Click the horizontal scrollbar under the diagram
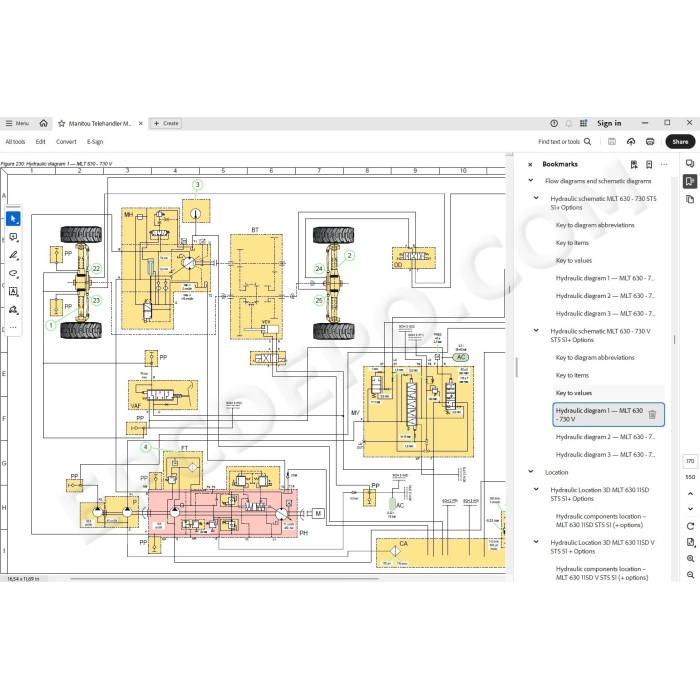 click(225, 579)
